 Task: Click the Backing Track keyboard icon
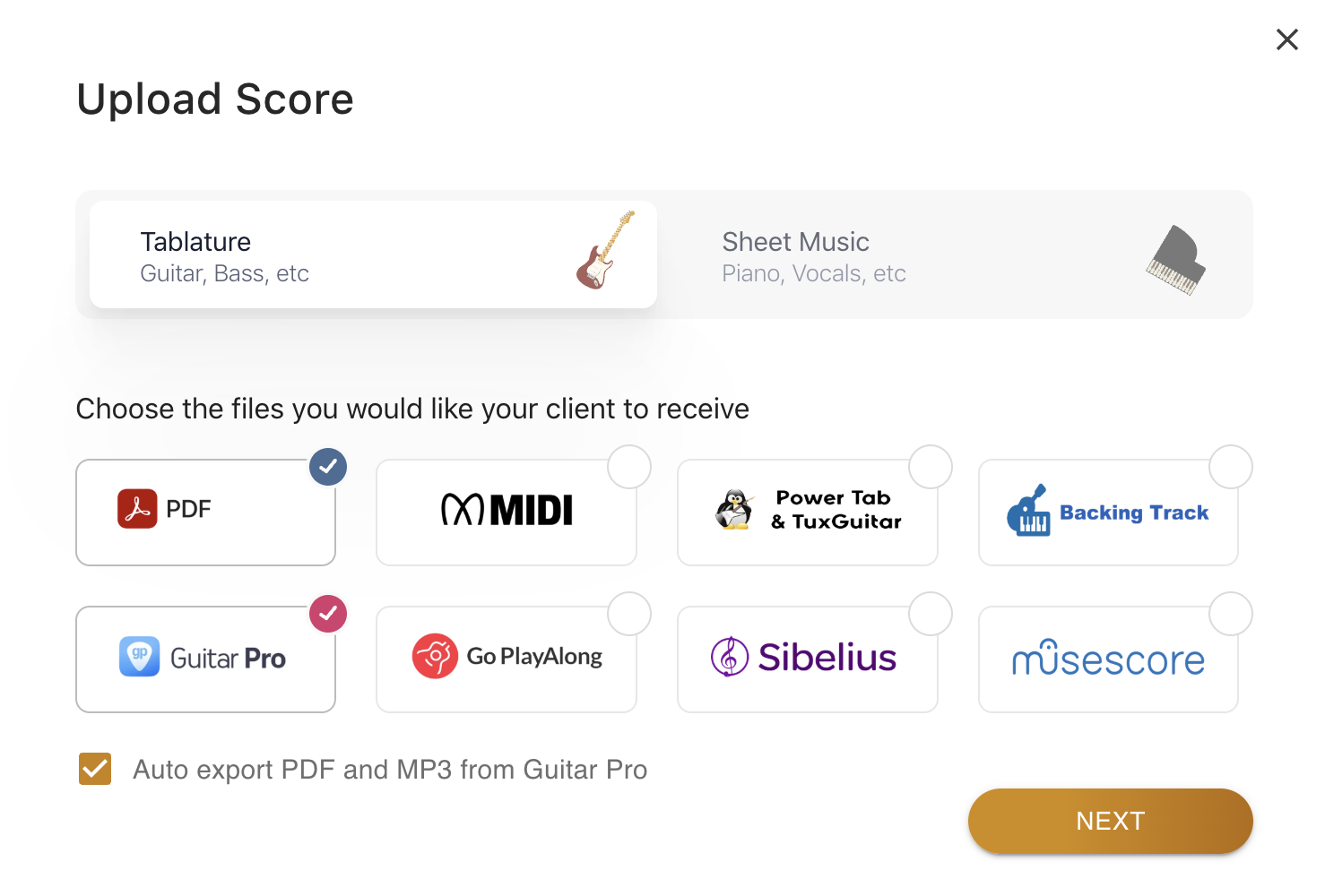click(x=1028, y=512)
